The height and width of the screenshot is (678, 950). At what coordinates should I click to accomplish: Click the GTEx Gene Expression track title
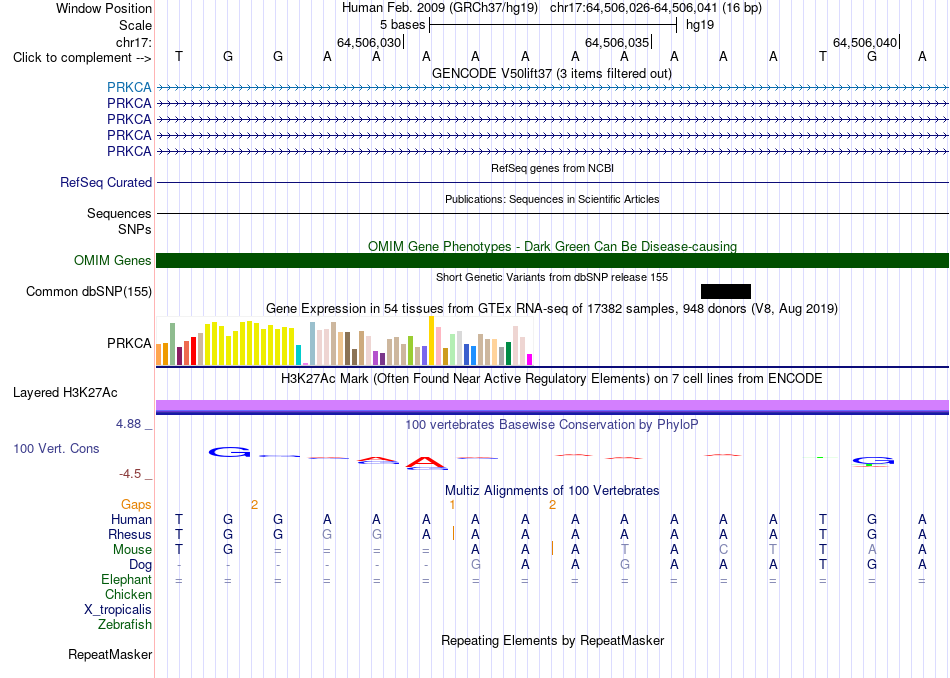(552, 308)
